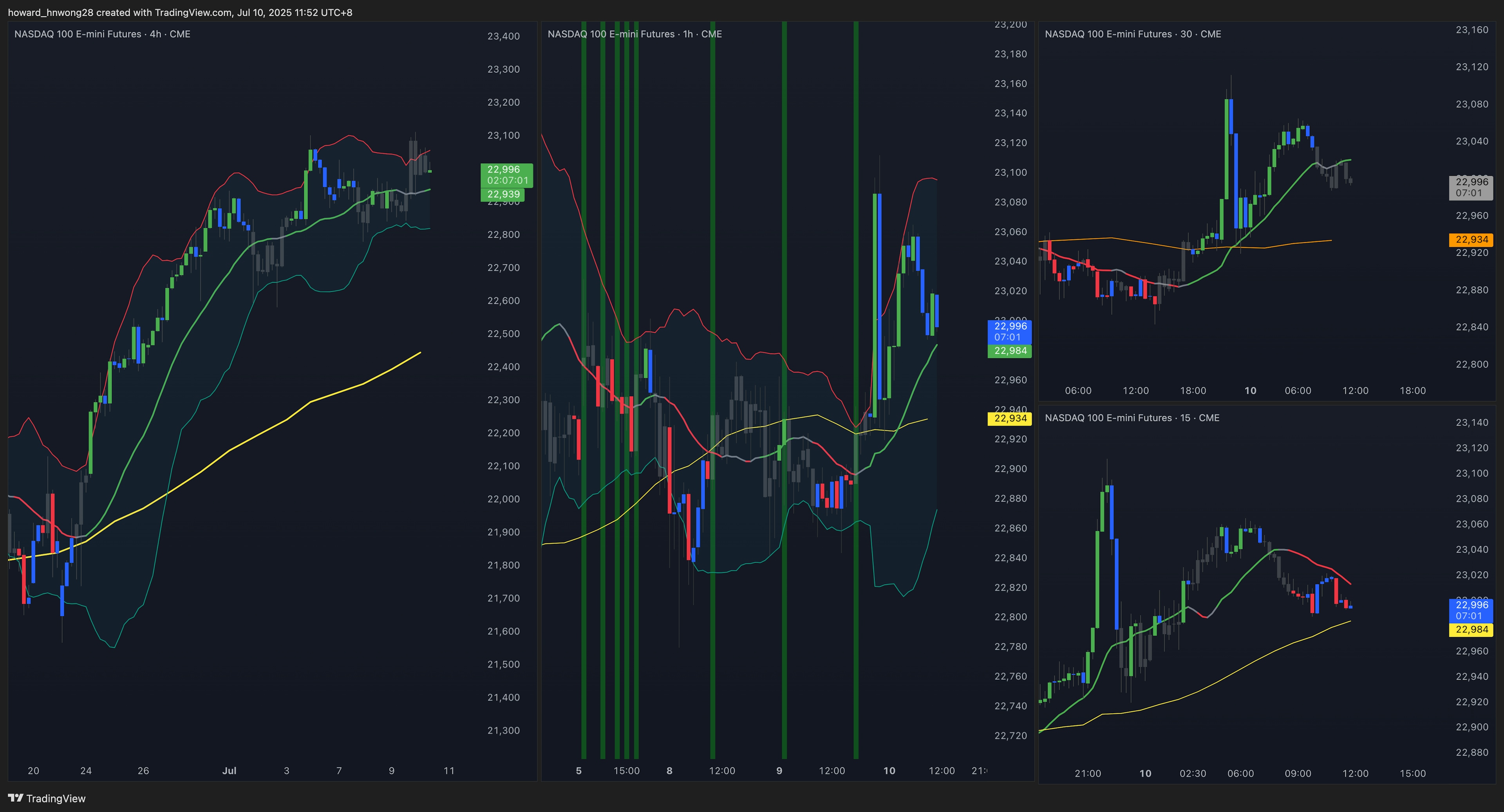Click '18:00' left of bold 10 on 30-minute axis

click(x=1193, y=390)
